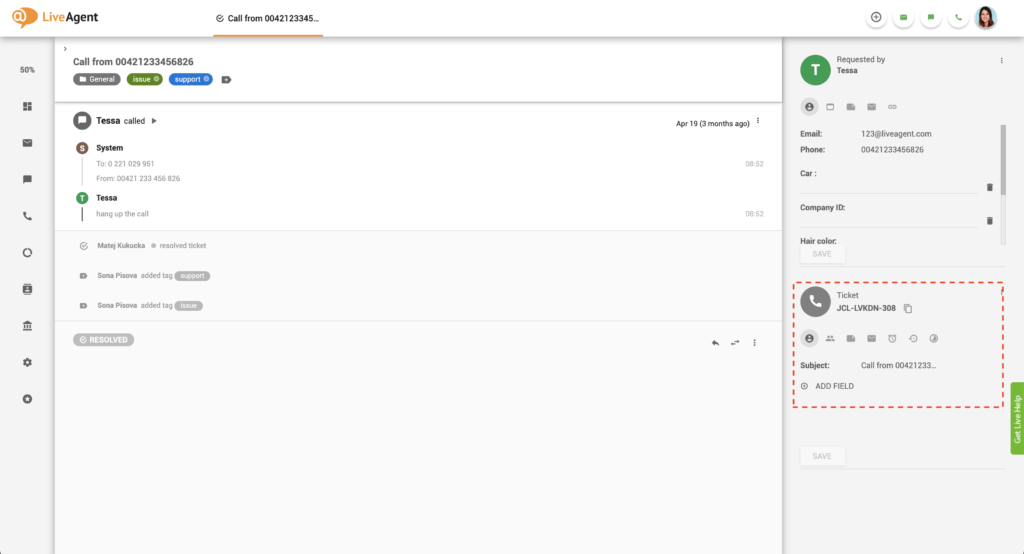Remove the issue tag from ticket

[157, 79]
